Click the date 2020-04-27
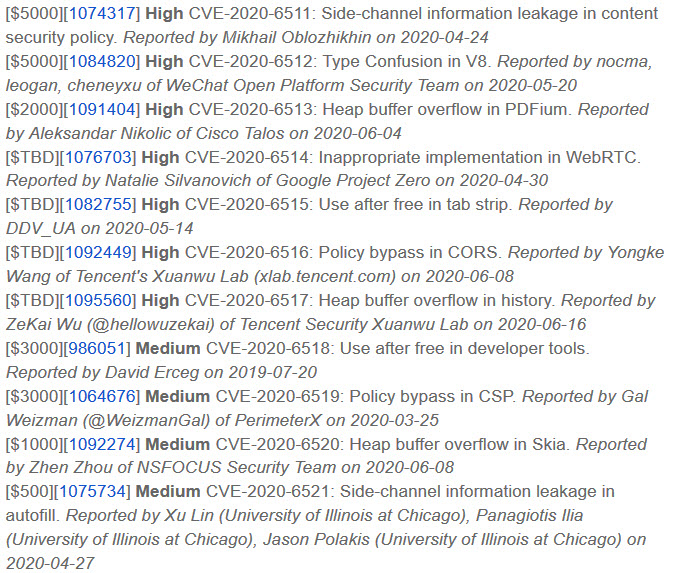The image size is (683, 573). pos(50,563)
